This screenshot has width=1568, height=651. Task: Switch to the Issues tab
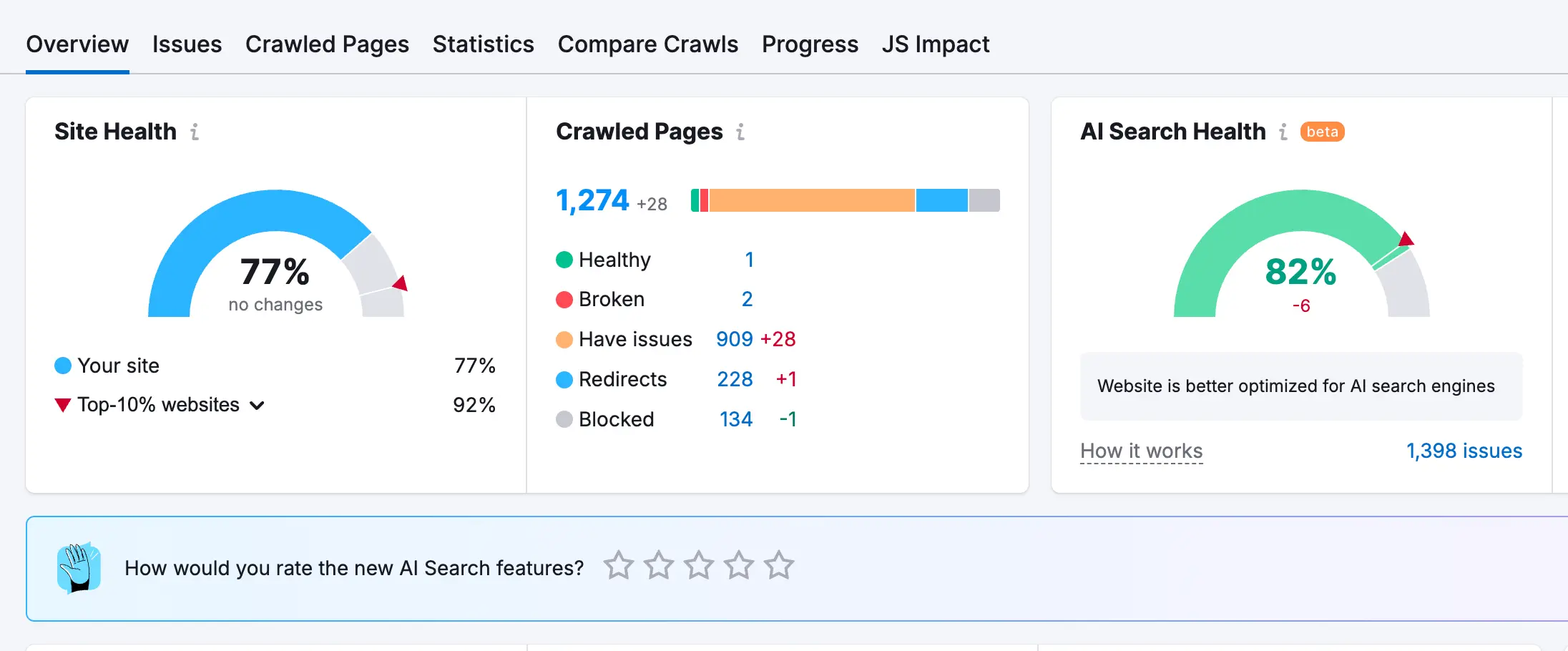click(187, 44)
